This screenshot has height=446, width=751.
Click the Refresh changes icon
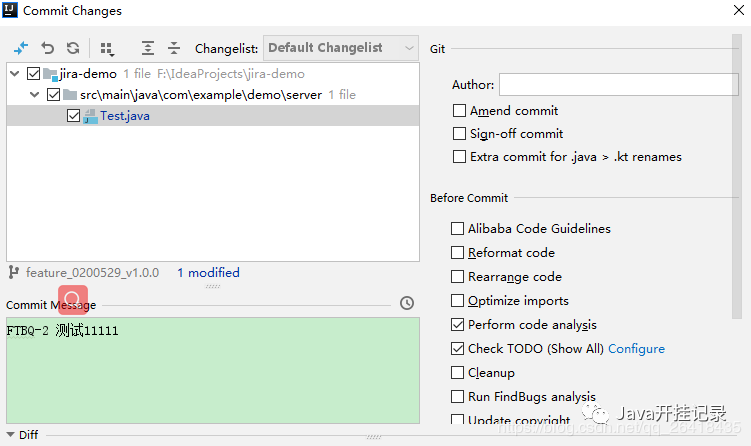click(x=73, y=48)
